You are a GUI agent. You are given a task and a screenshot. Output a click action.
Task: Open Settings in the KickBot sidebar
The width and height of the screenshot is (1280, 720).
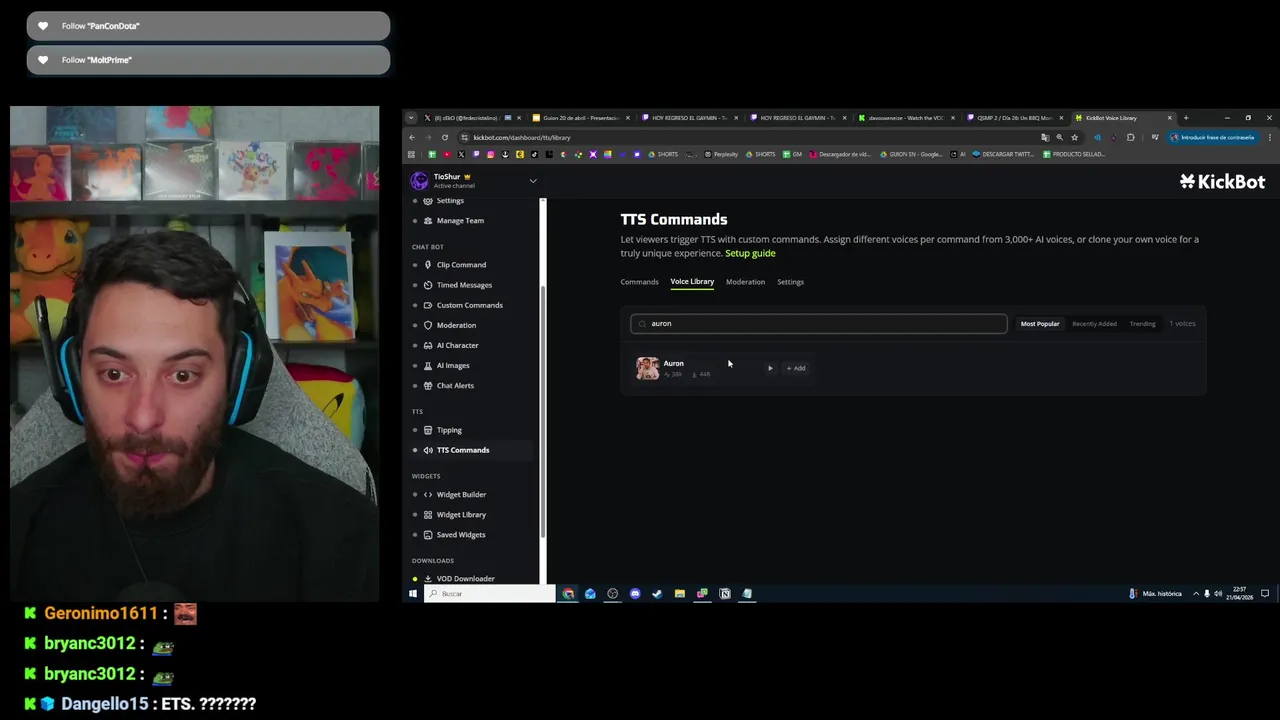pos(449,201)
